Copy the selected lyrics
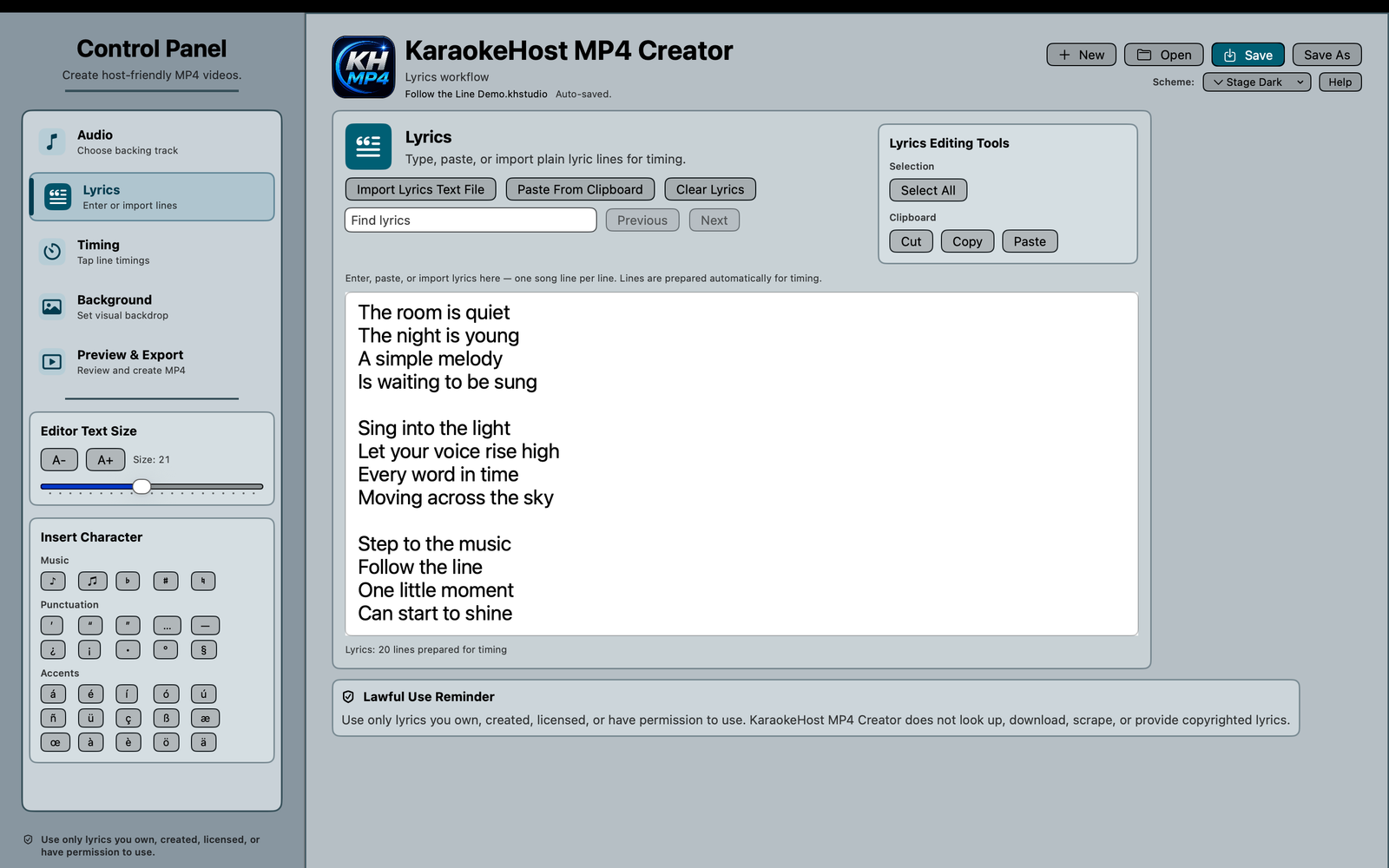Image resolution: width=1389 pixels, height=868 pixels. tap(967, 241)
